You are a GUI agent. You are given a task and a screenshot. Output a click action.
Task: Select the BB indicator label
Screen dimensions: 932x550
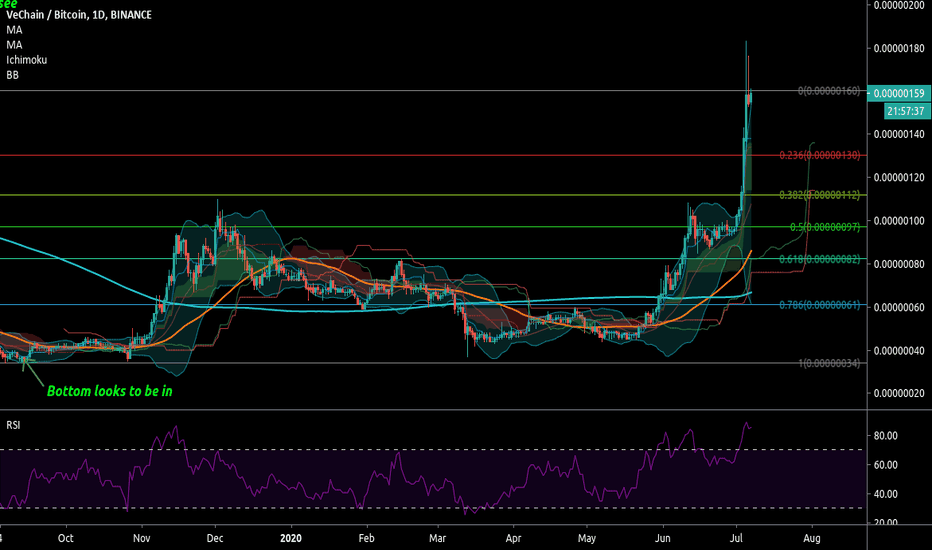(12, 75)
